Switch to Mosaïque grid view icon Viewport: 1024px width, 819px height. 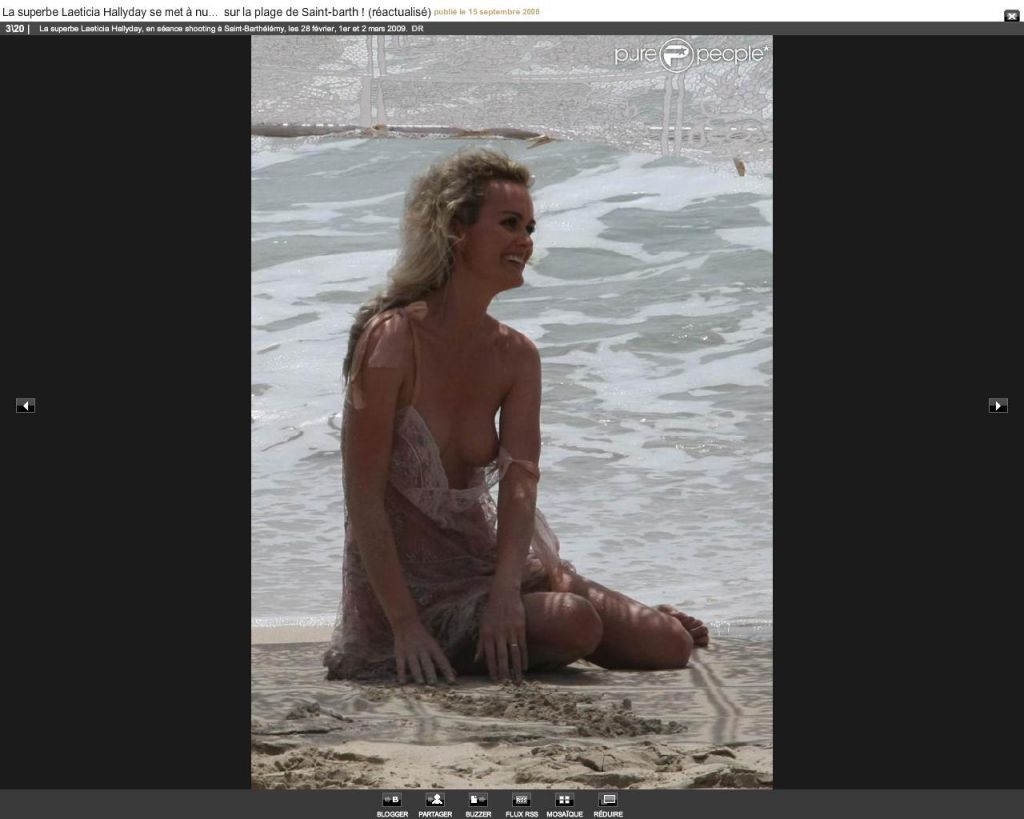click(x=564, y=800)
